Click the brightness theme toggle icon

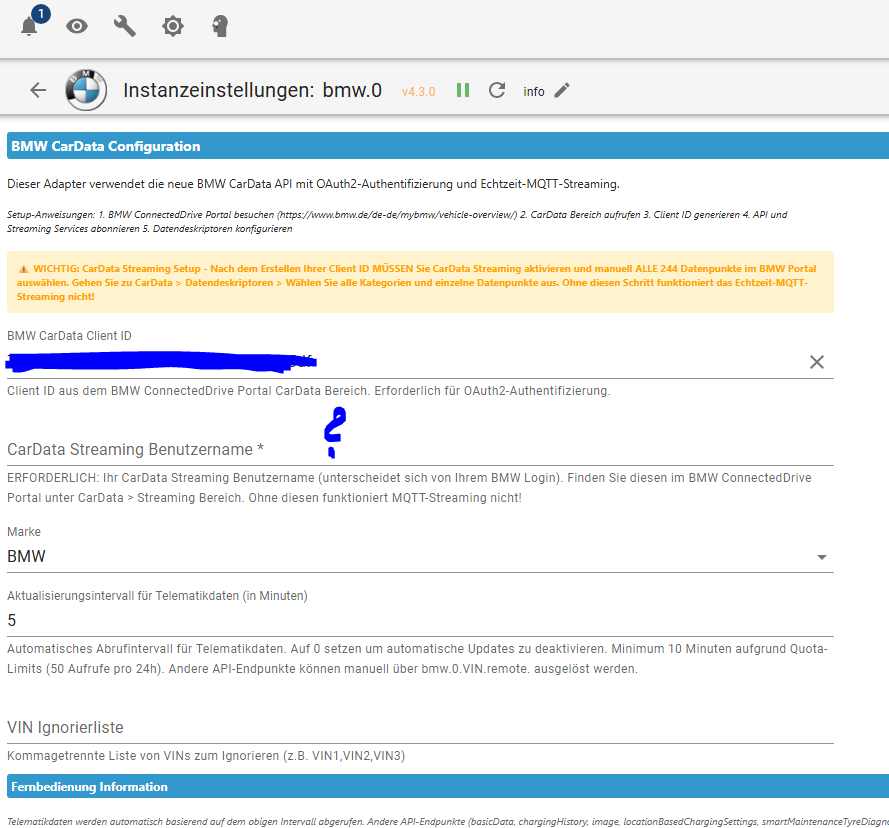[173, 26]
